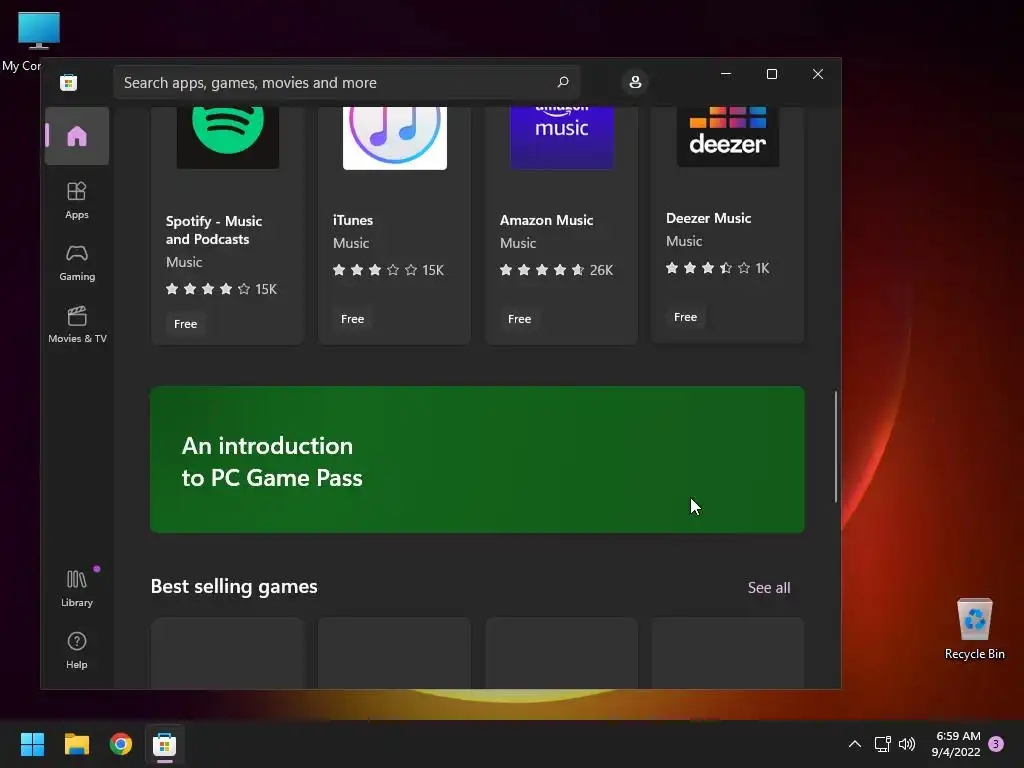Click Amazon Music's 26K star rating
This screenshot has width=1024, height=768.
[x=556, y=270]
